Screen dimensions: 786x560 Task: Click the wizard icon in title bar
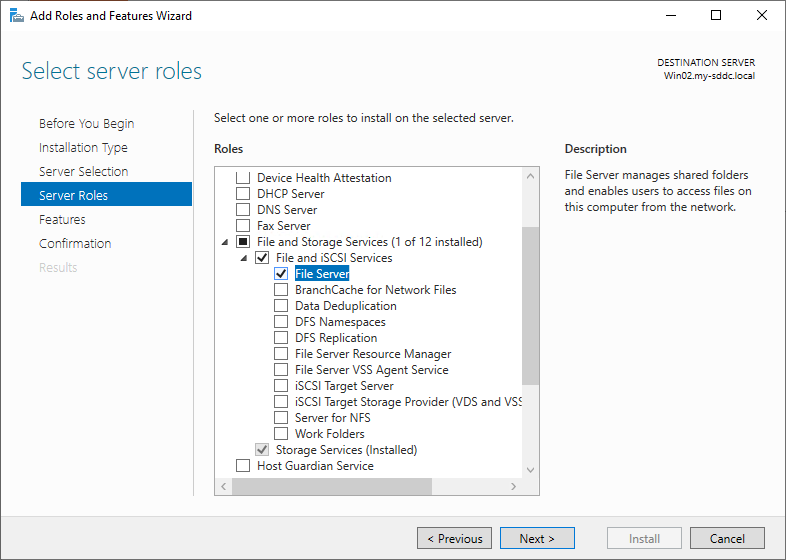pyautogui.click(x=16, y=15)
